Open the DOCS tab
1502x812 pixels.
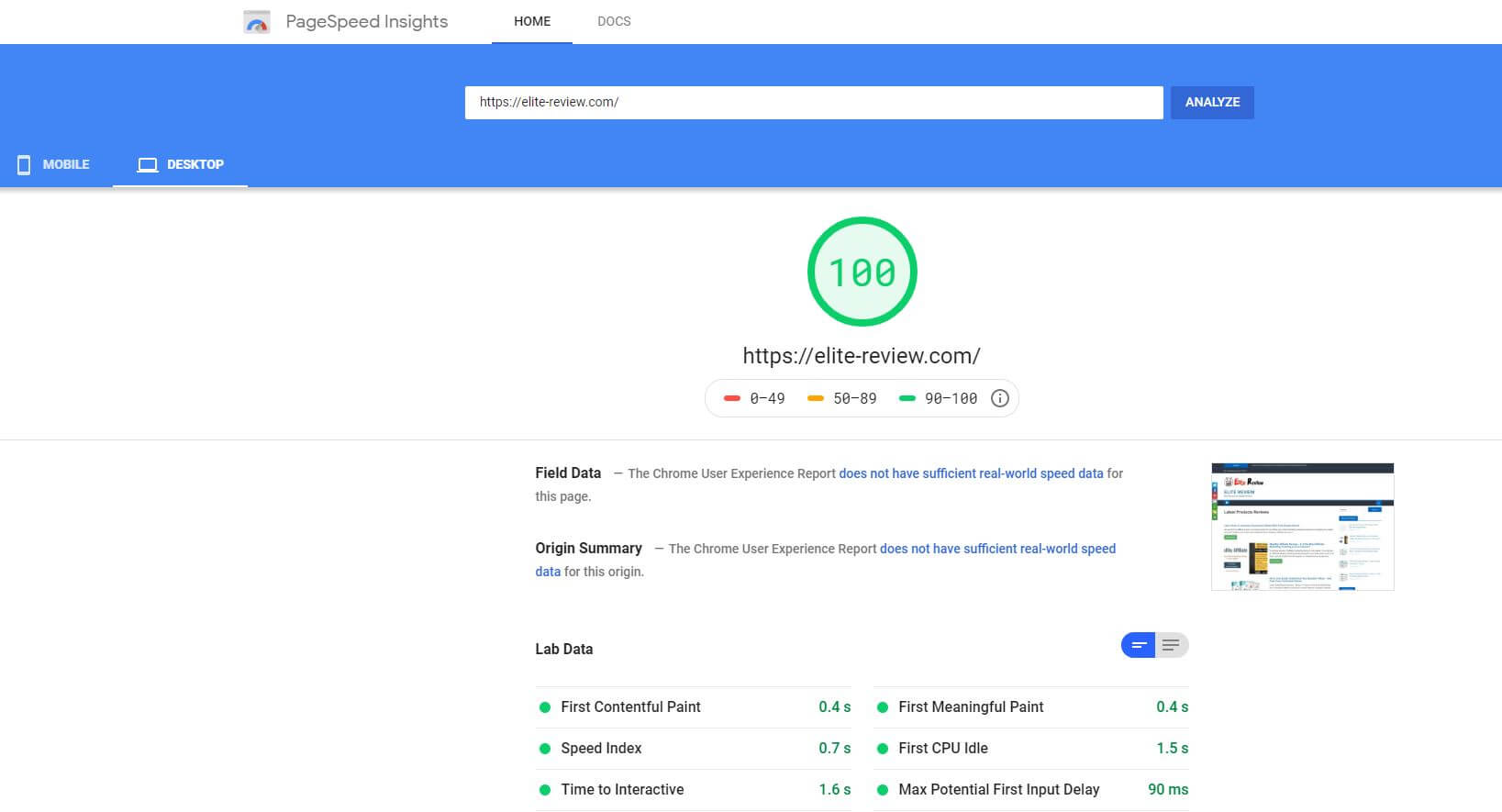614,21
